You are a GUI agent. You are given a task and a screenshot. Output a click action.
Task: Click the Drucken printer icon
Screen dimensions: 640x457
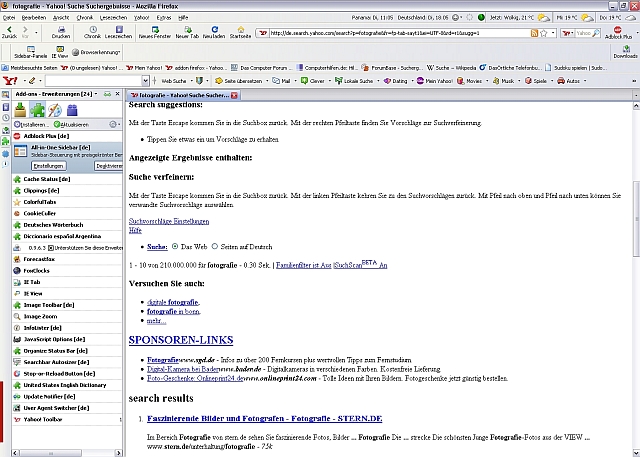[61, 30]
